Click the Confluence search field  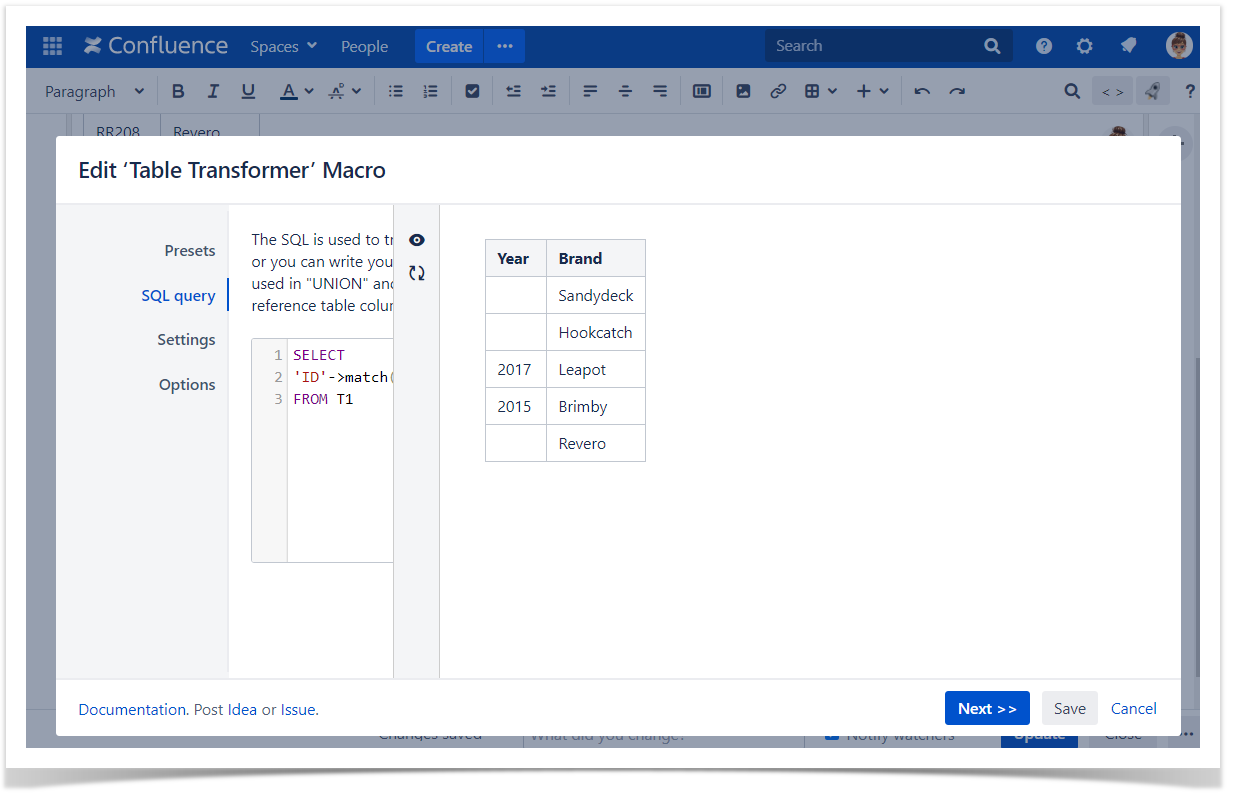click(875, 46)
